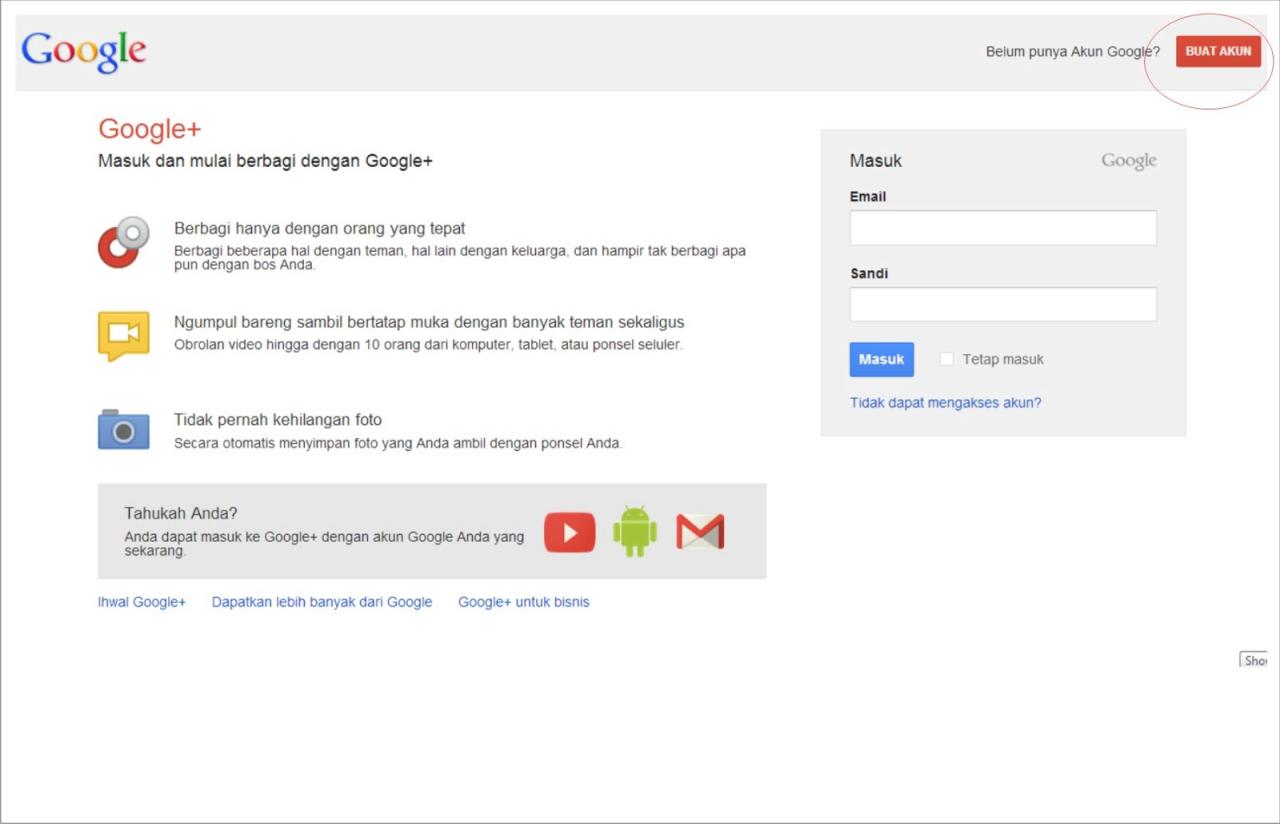This screenshot has width=1280, height=824.
Task: Open the Tidak dapat mengakses akun? link
Action: tap(945, 403)
